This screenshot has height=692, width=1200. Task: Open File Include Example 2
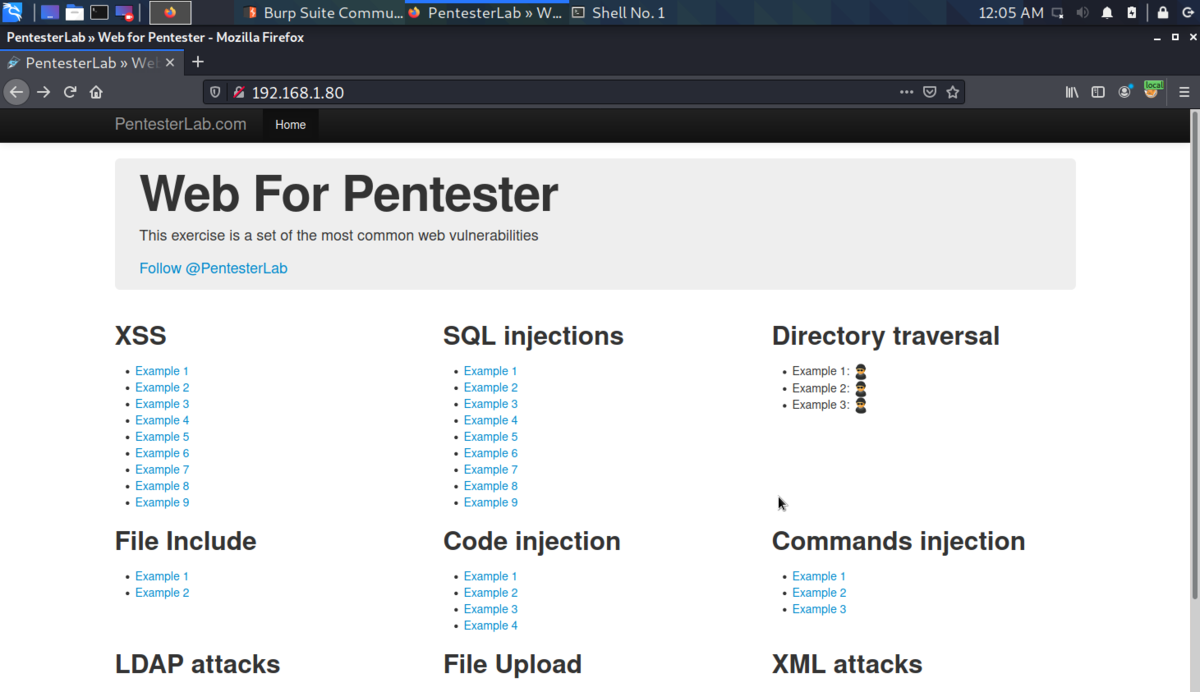162,593
